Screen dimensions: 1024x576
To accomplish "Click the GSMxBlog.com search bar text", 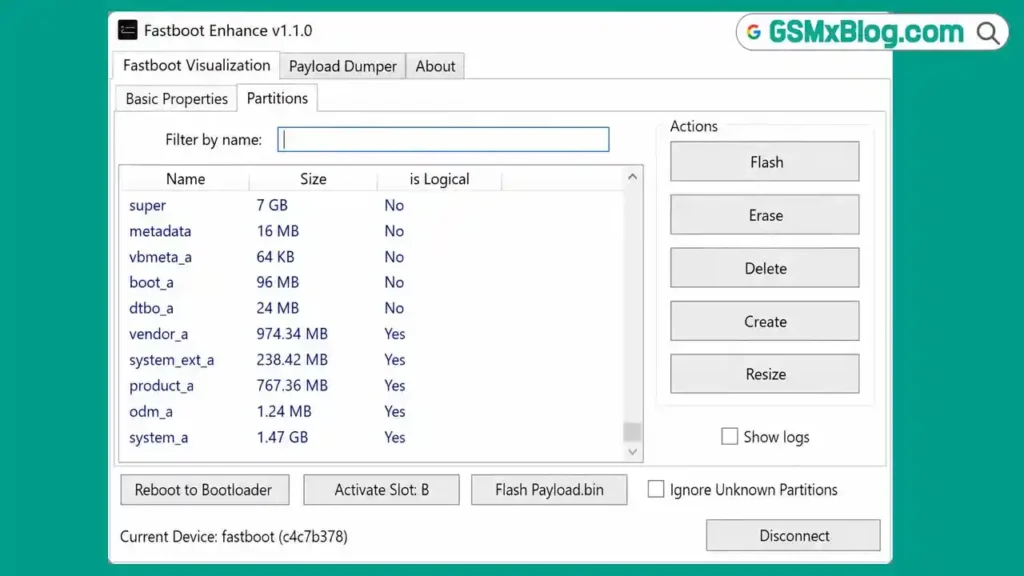I will [x=866, y=31].
